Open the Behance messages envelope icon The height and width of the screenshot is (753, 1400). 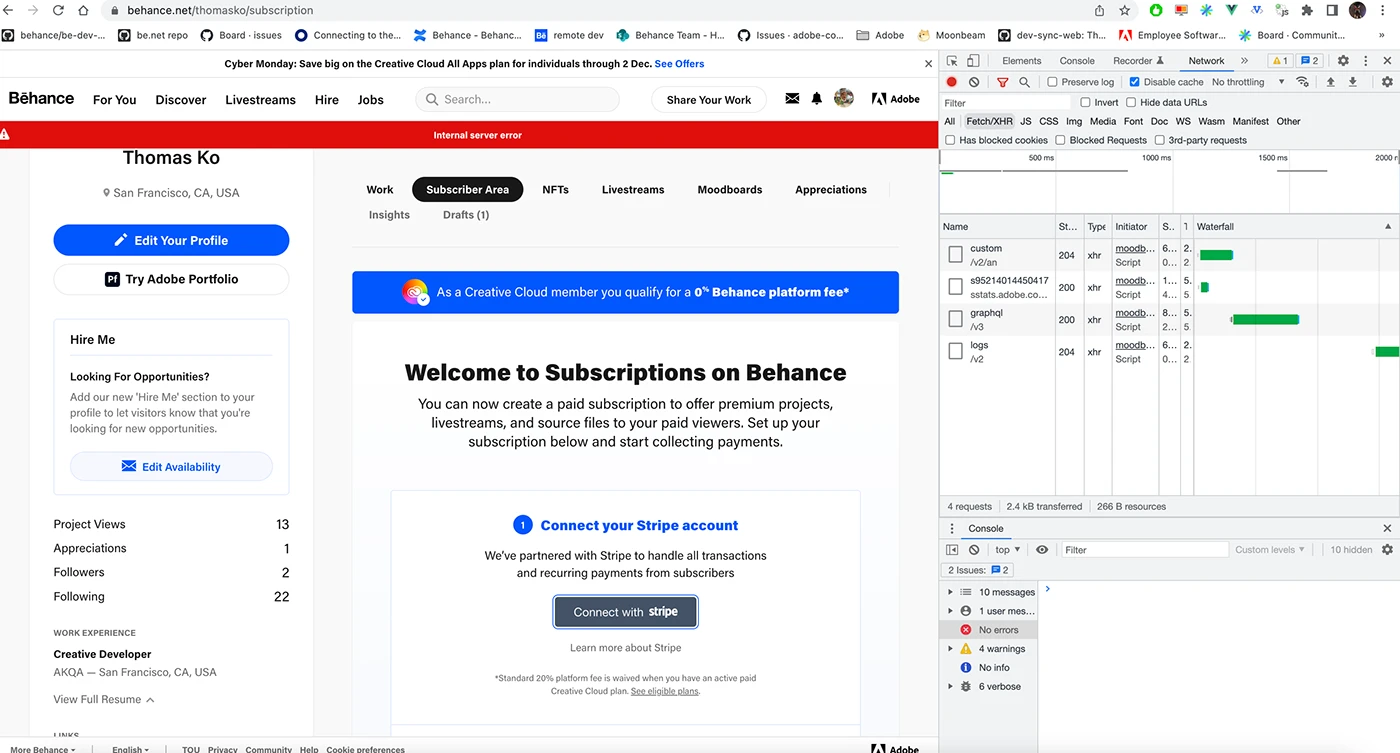[x=792, y=99]
